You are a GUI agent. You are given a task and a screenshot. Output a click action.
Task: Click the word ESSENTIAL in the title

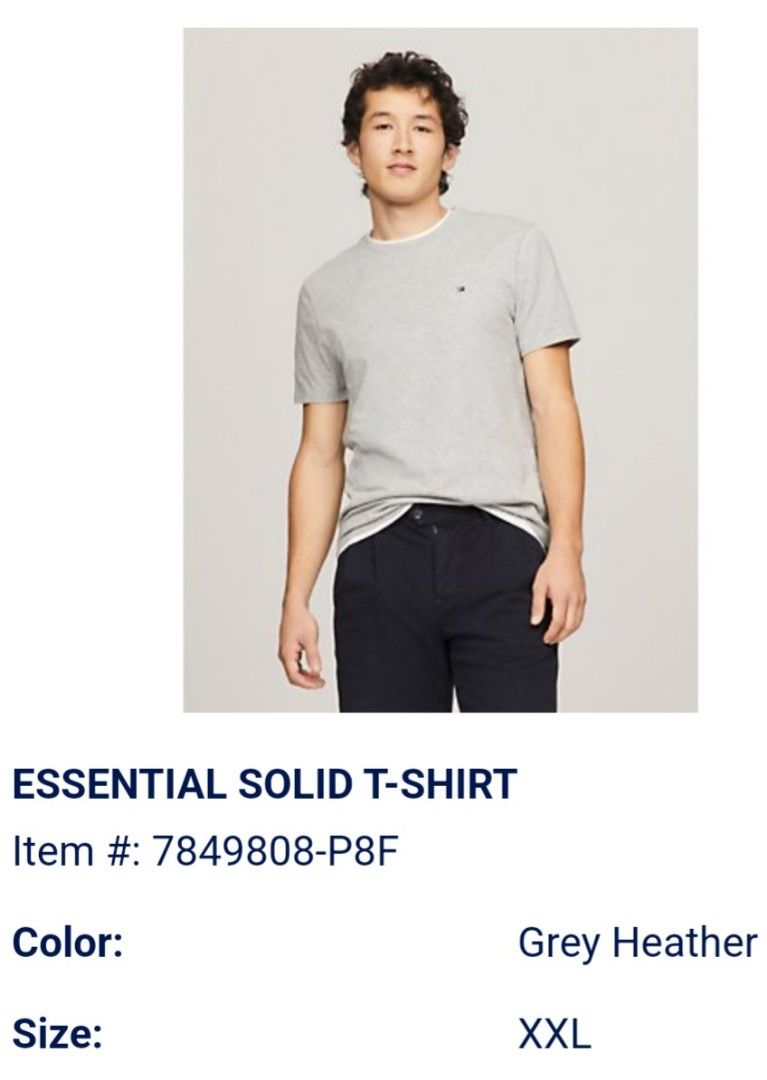[120, 783]
